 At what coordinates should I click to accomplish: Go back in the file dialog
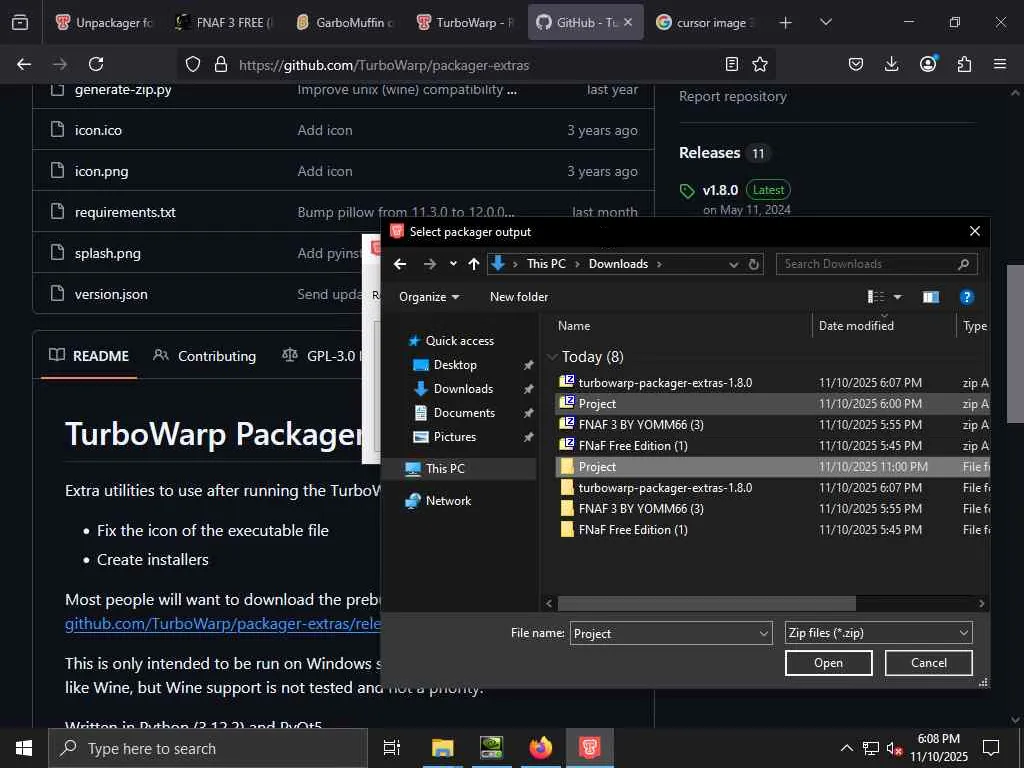pos(400,264)
